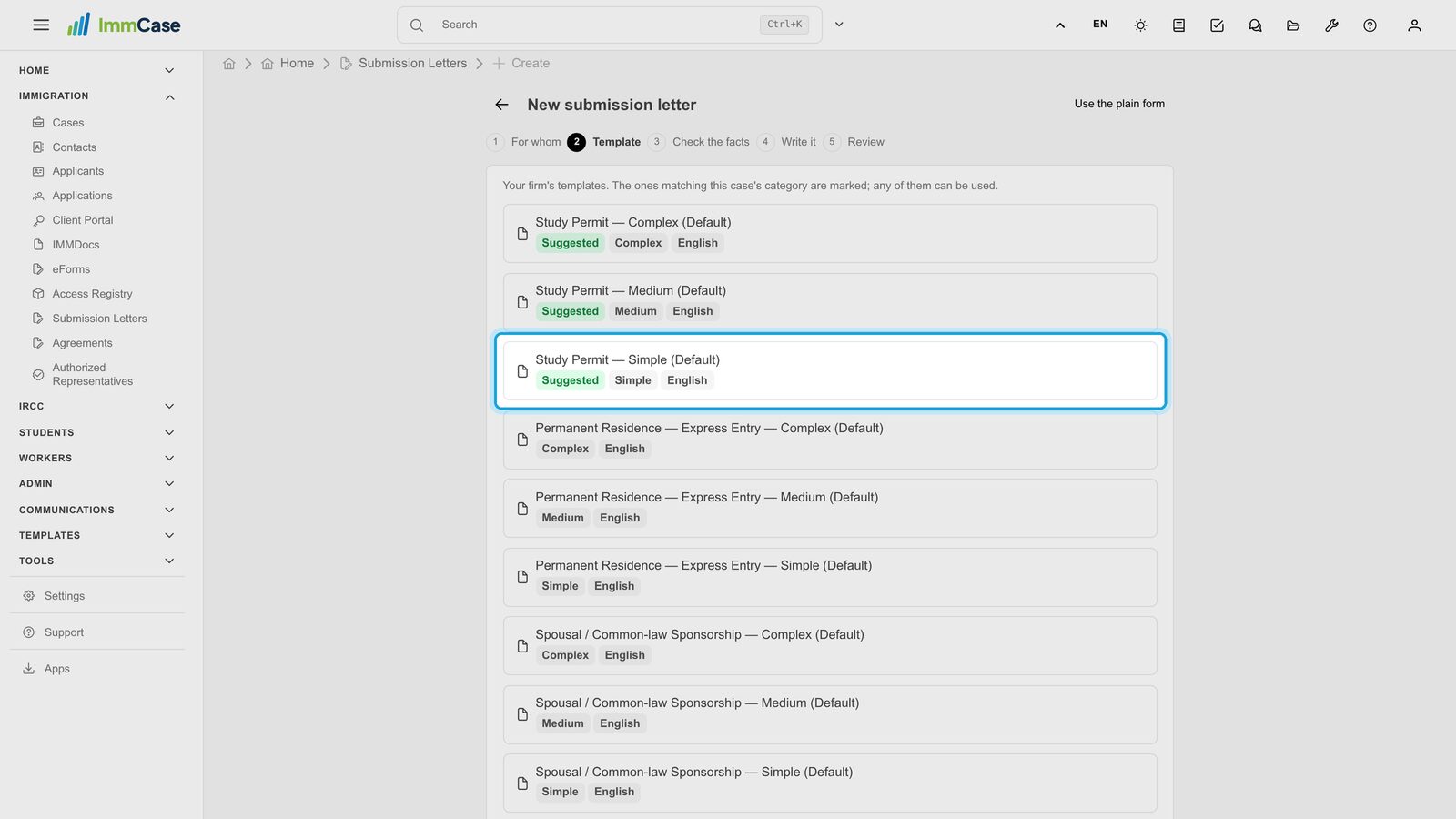Image resolution: width=1456 pixels, height=819 pixels.
Task: Go to step 5 Review
Action: coord(854,142)
